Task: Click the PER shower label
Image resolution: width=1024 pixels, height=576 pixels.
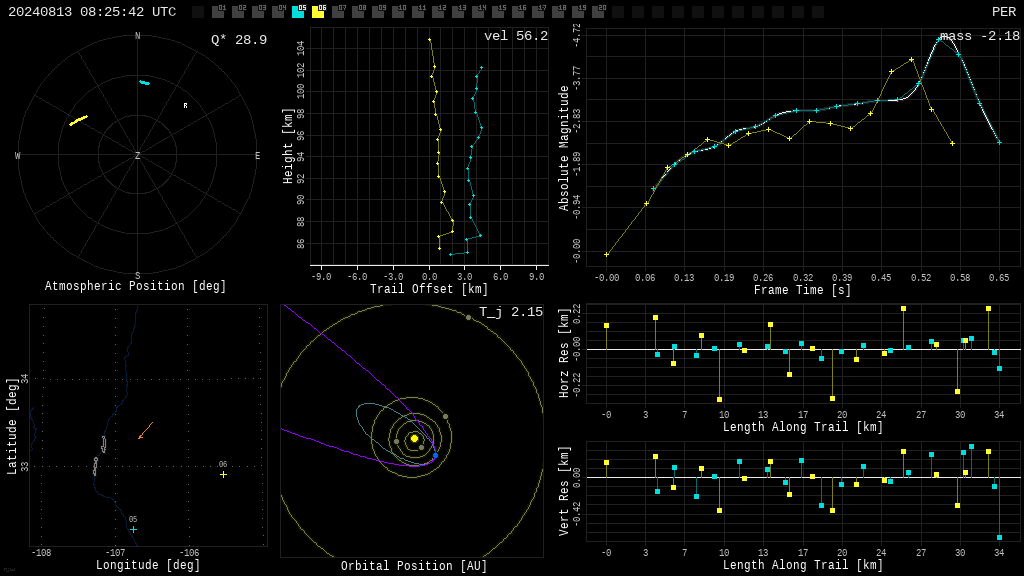Action: tap(1004, 12)
